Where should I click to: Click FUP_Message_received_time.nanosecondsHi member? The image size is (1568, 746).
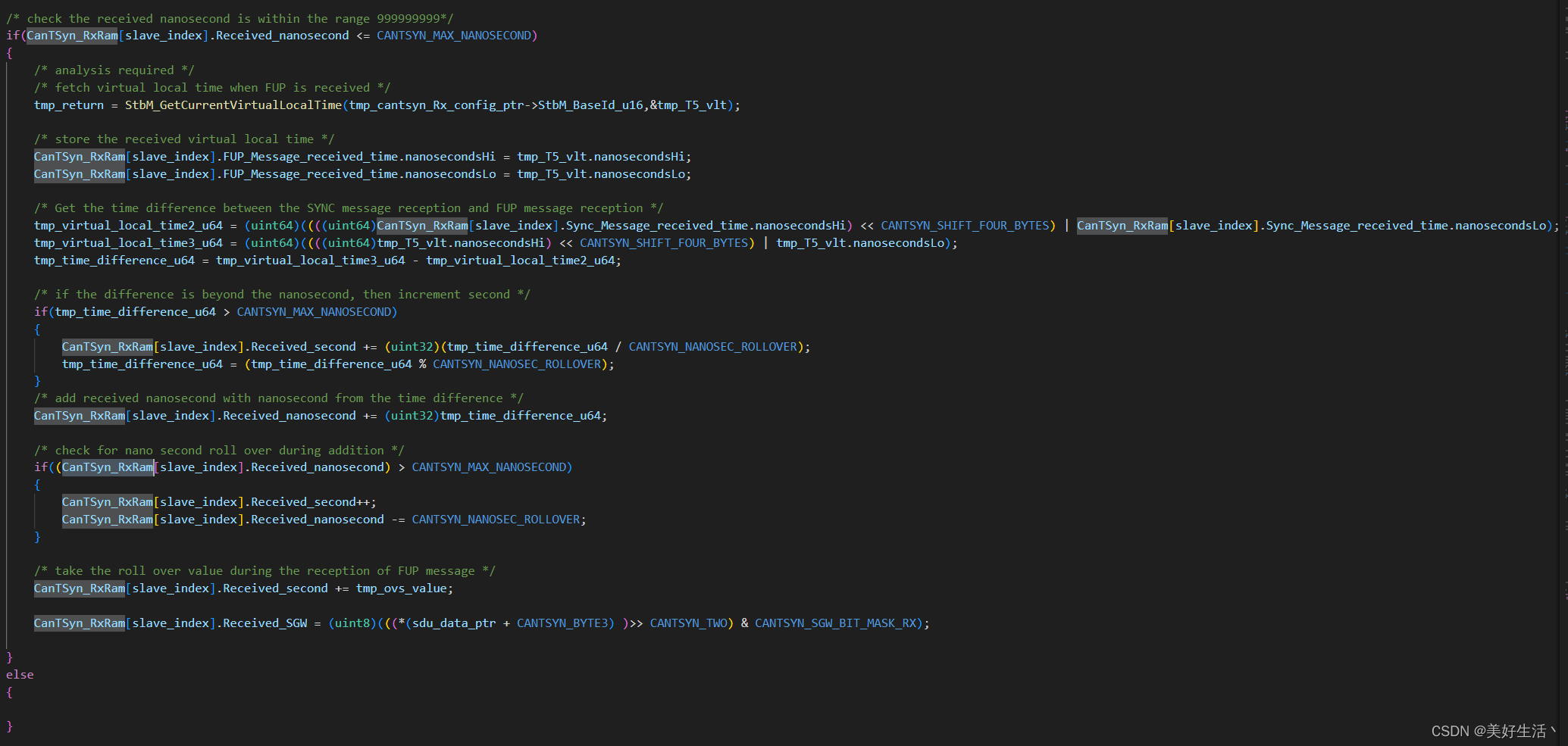(x=359, y=157)
